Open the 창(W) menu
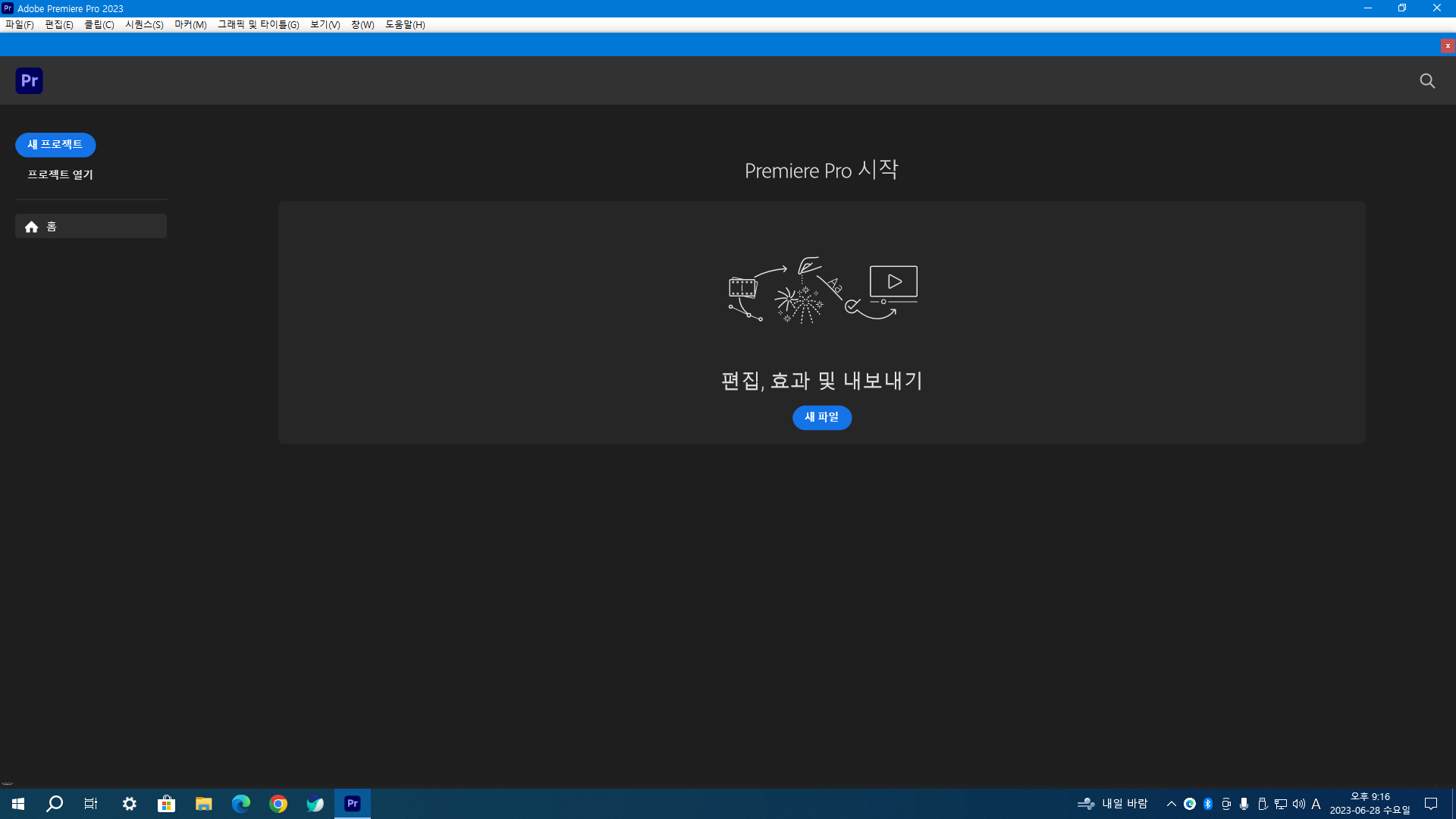1456x819 pixels. (x=362, y=24)
